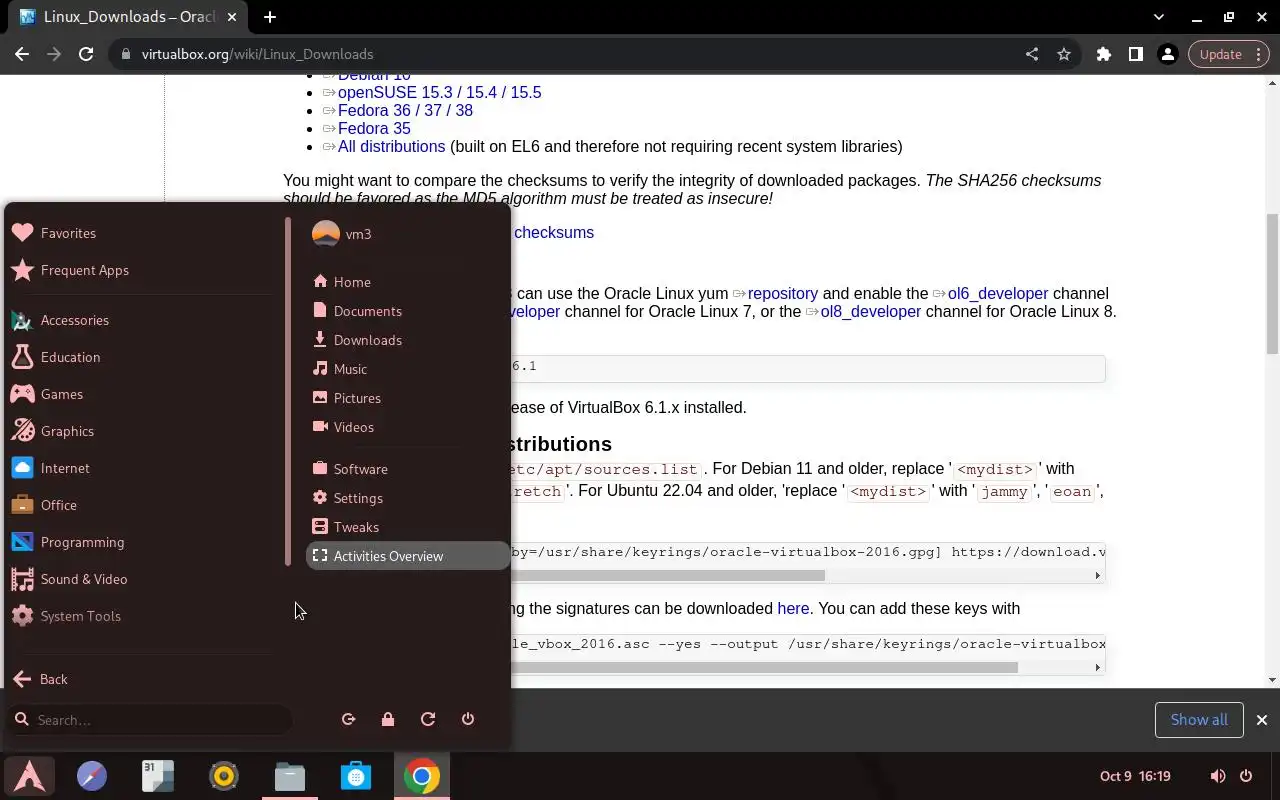Open the All distributions link
This screenshot has height=800, width=1280.
(391, 146)
